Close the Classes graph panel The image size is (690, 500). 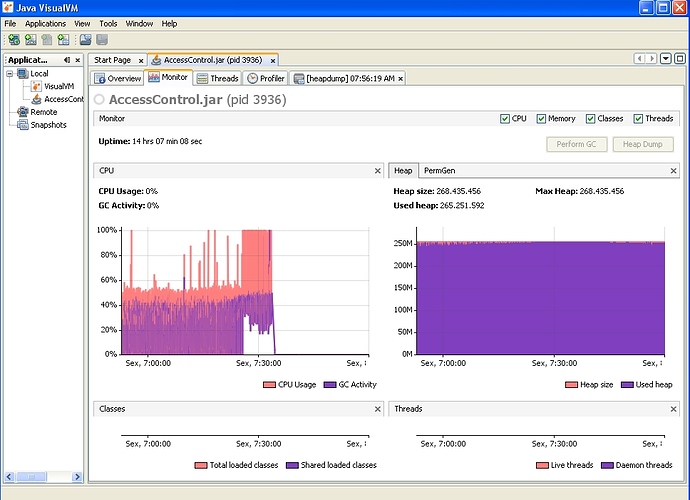[x=378, y=409]
